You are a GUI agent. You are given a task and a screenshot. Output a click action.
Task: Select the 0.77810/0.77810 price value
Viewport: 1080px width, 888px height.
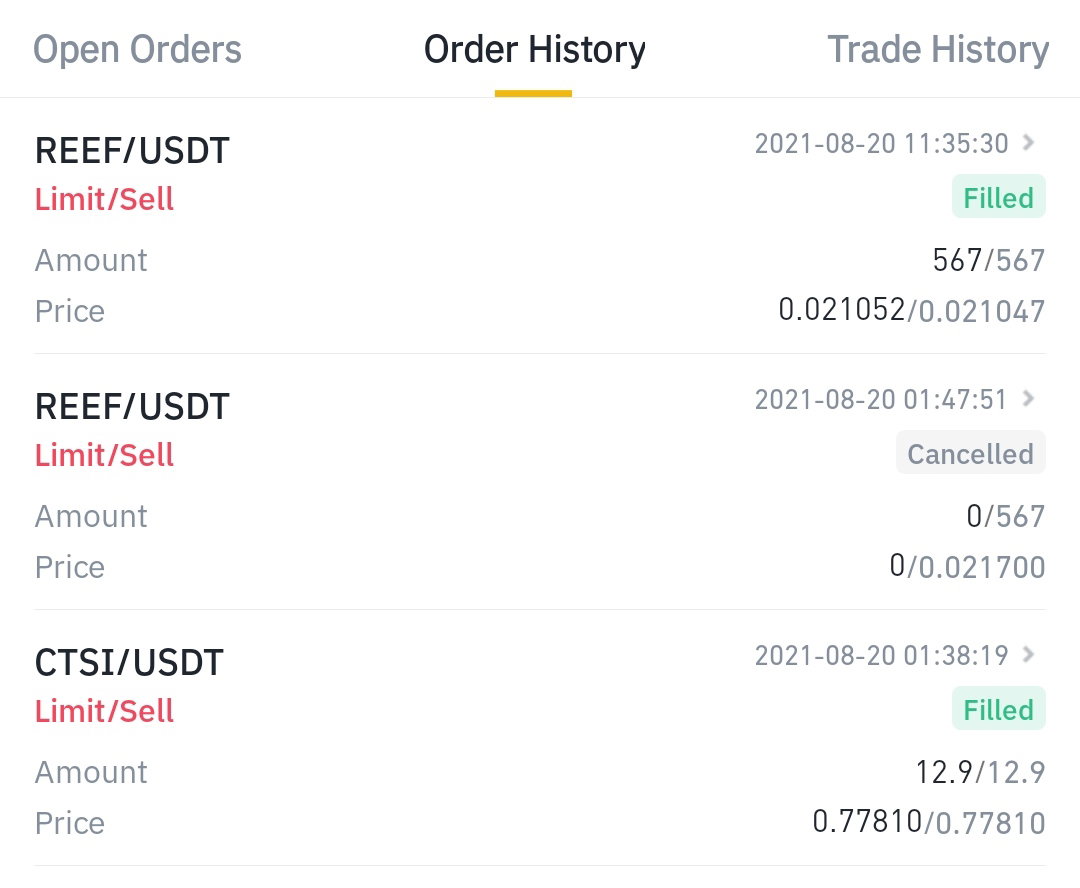(x=929, y=822)
